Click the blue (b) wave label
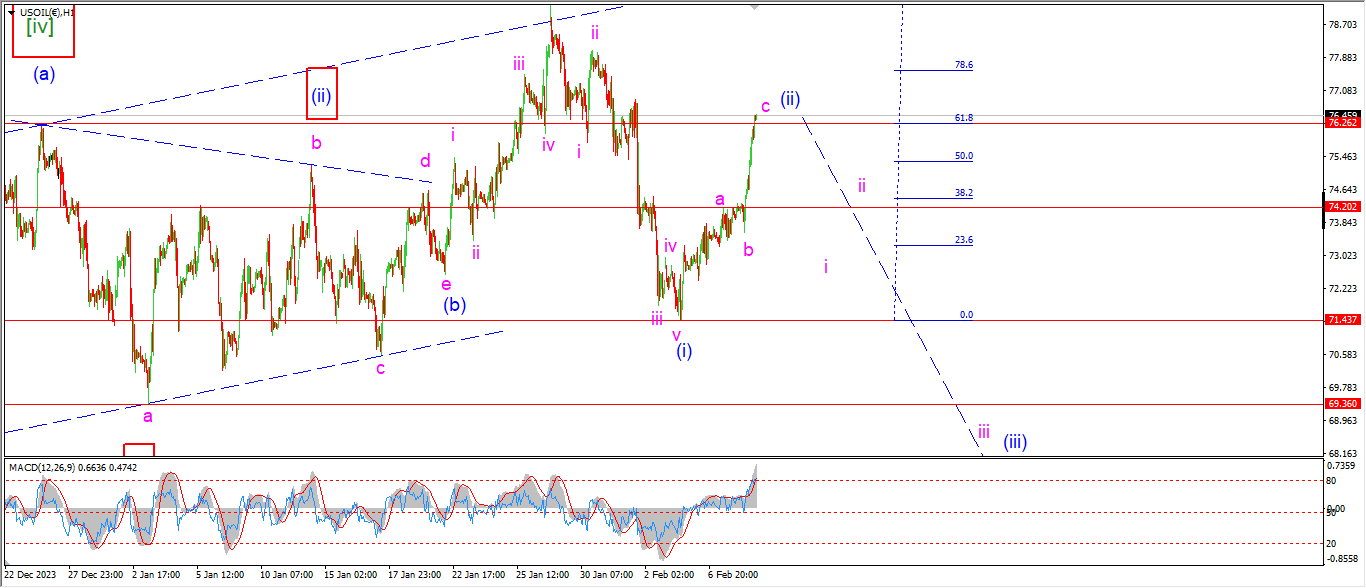The image size is (1366, 588). tap(455, 304)
